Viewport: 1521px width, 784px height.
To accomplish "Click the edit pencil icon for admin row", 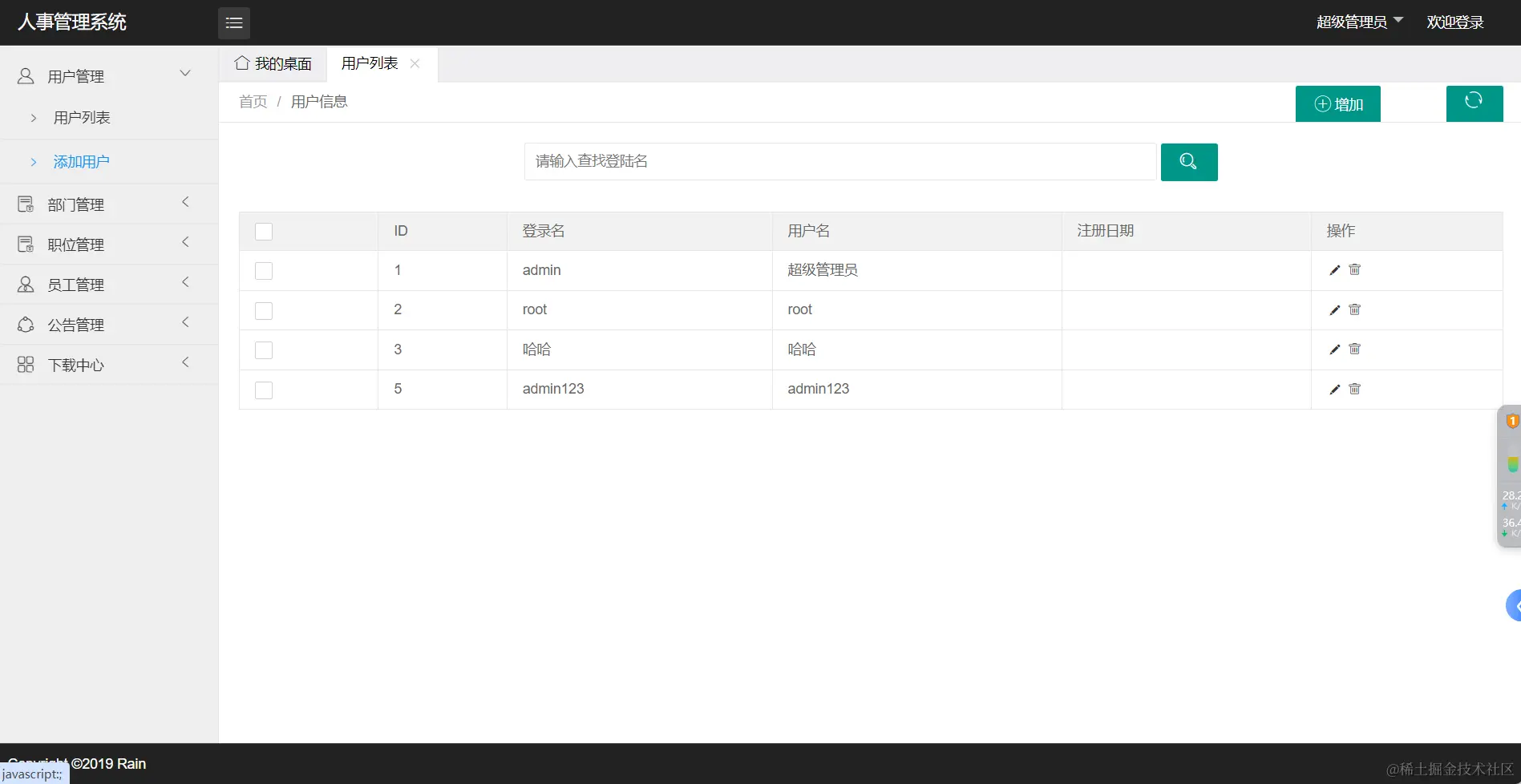I will [1335, 270].
